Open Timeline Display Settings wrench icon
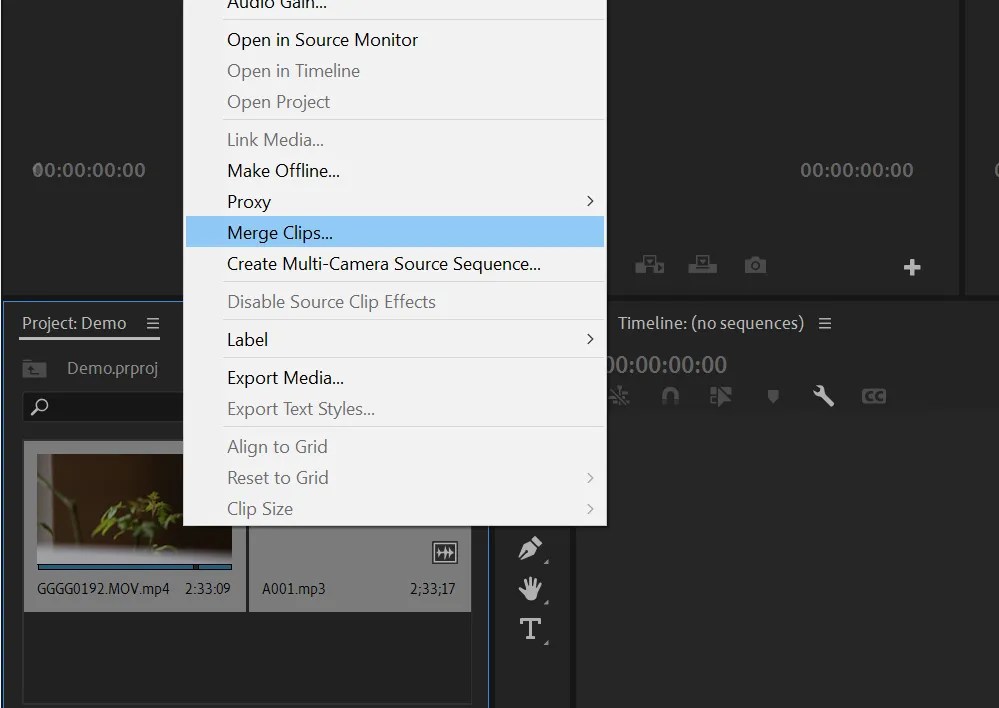999x708 pixels. click(823, 395)
